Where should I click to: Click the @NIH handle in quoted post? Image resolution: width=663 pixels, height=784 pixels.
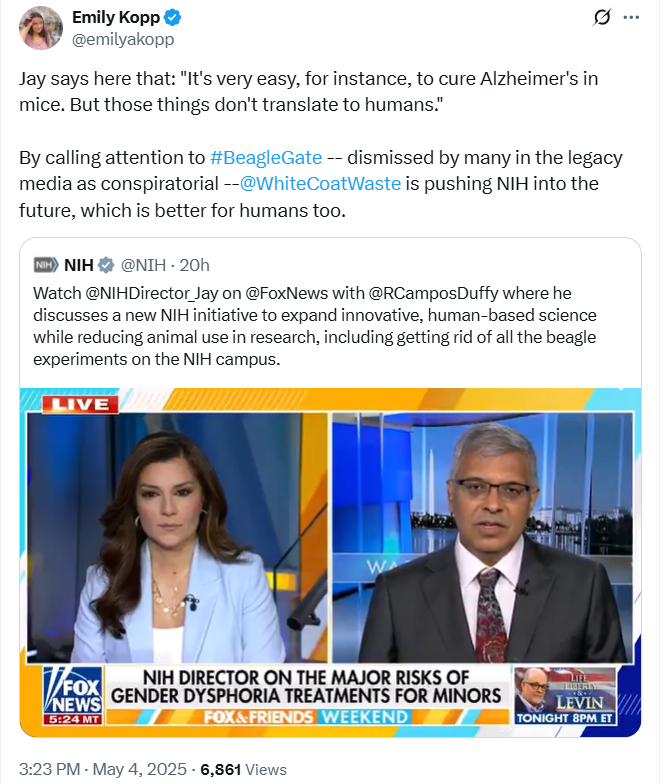(x=143, y=265)
